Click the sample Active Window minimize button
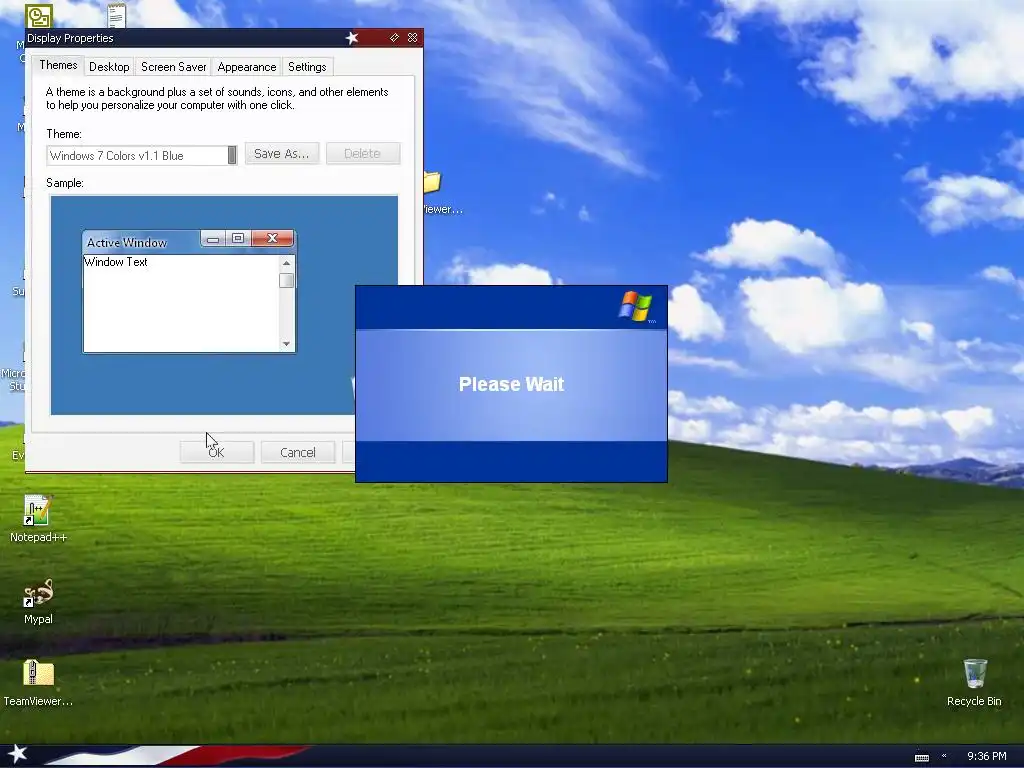This screenshot has height=768, width=1024. pos(213,239)
